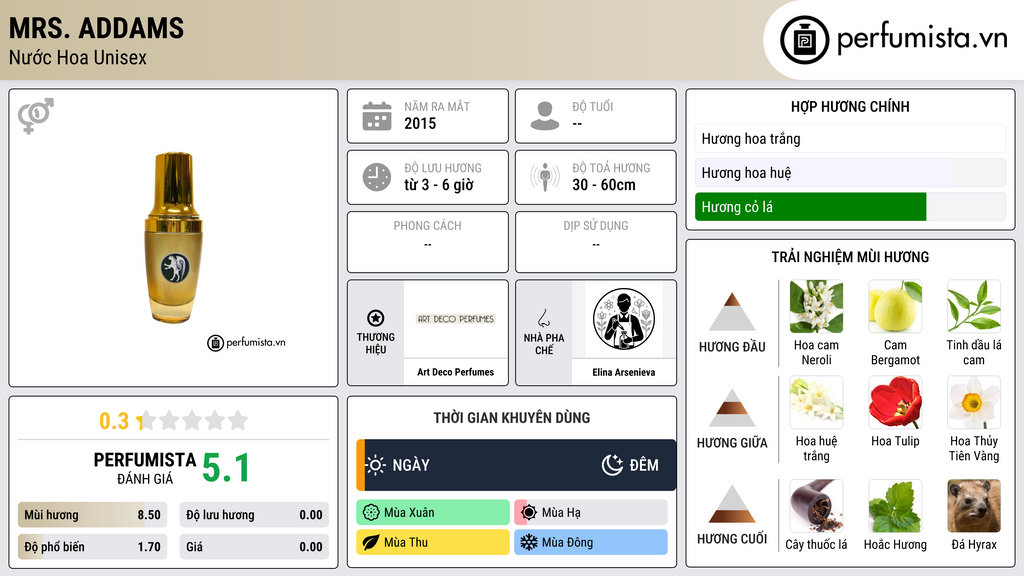Image resolution: width=1024 pixels, height=576 pixels.
Task: Click the Hương hoa huệ accord bar
Action: [850, 172]
